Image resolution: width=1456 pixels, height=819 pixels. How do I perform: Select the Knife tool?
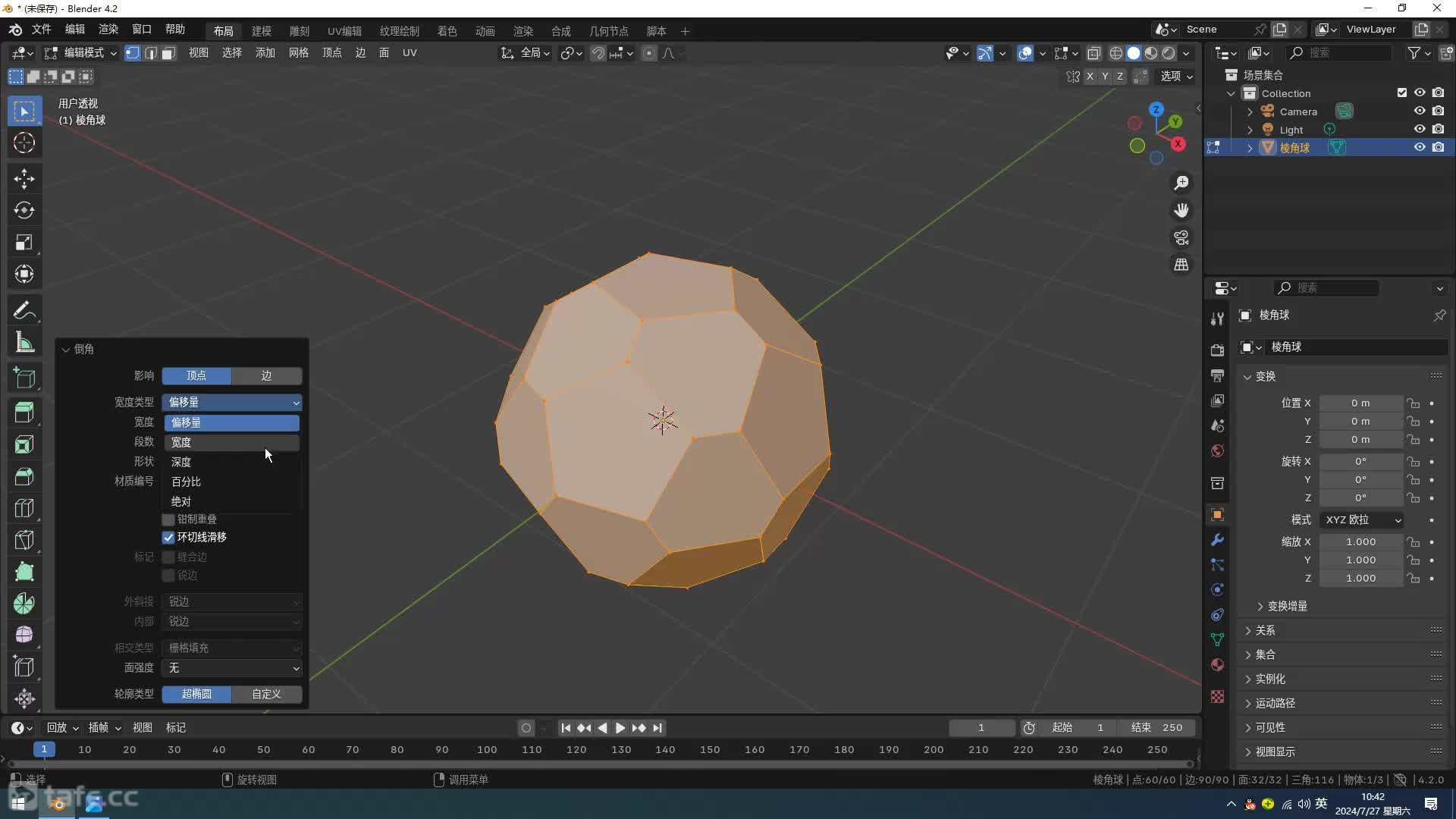[24, 540]
